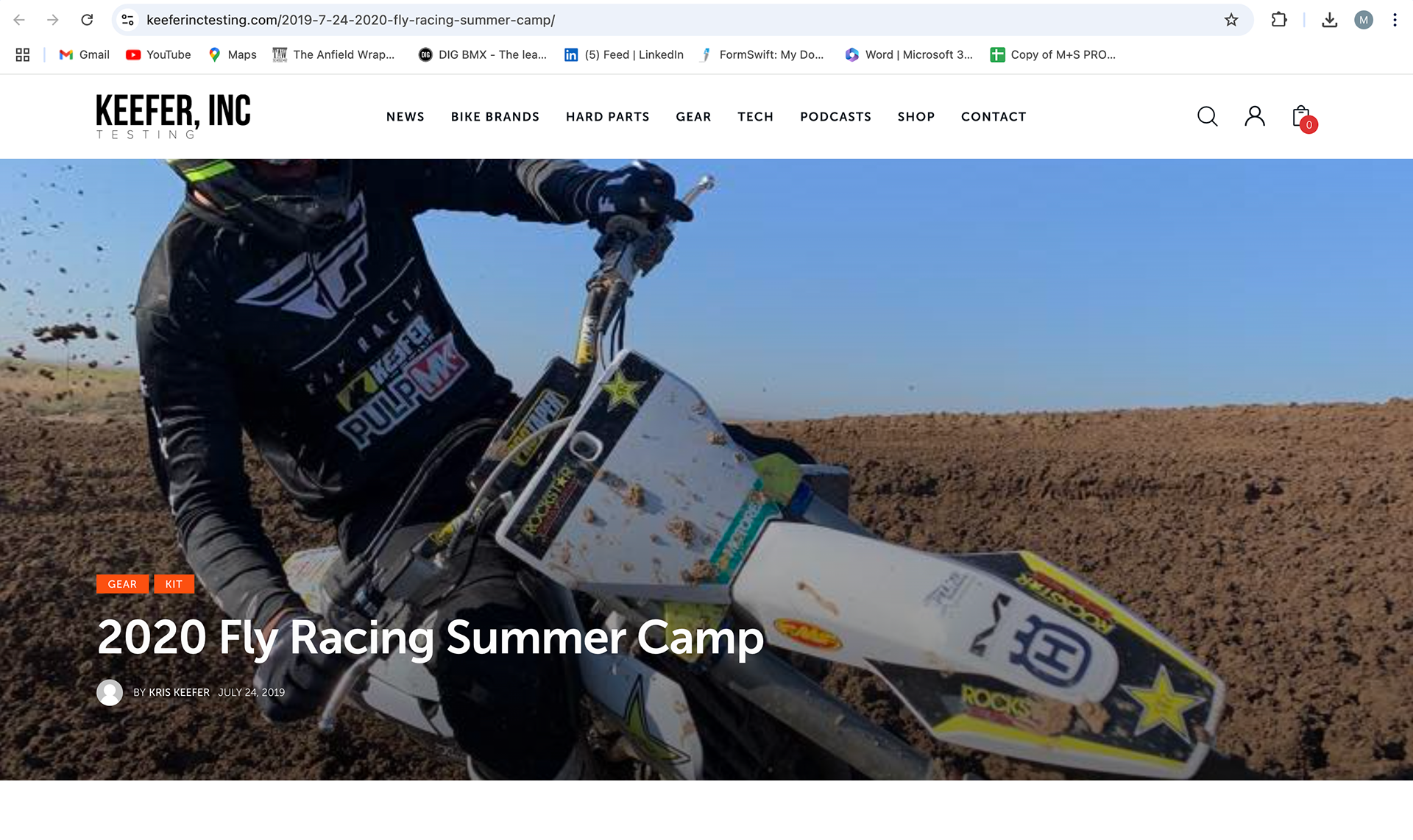The height and width of the screenshot is (840, 1413).
Task: Click the KIT category tag
Action: click(x=174, y=584)
